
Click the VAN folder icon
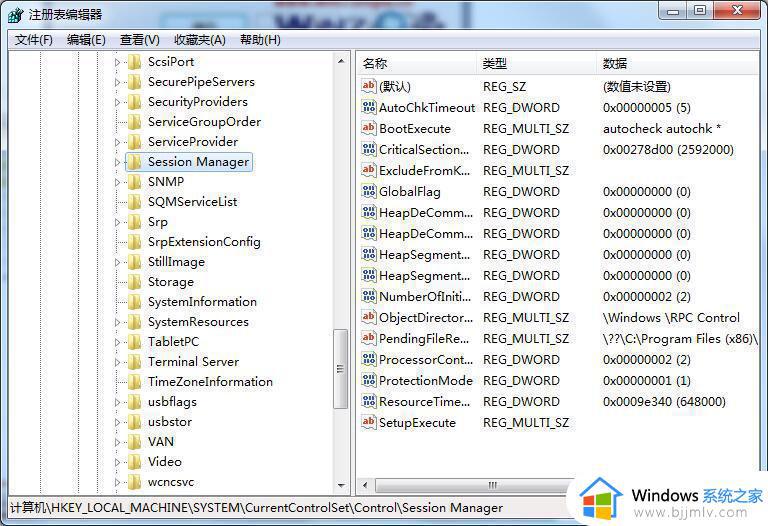click(x=134, y=442)
